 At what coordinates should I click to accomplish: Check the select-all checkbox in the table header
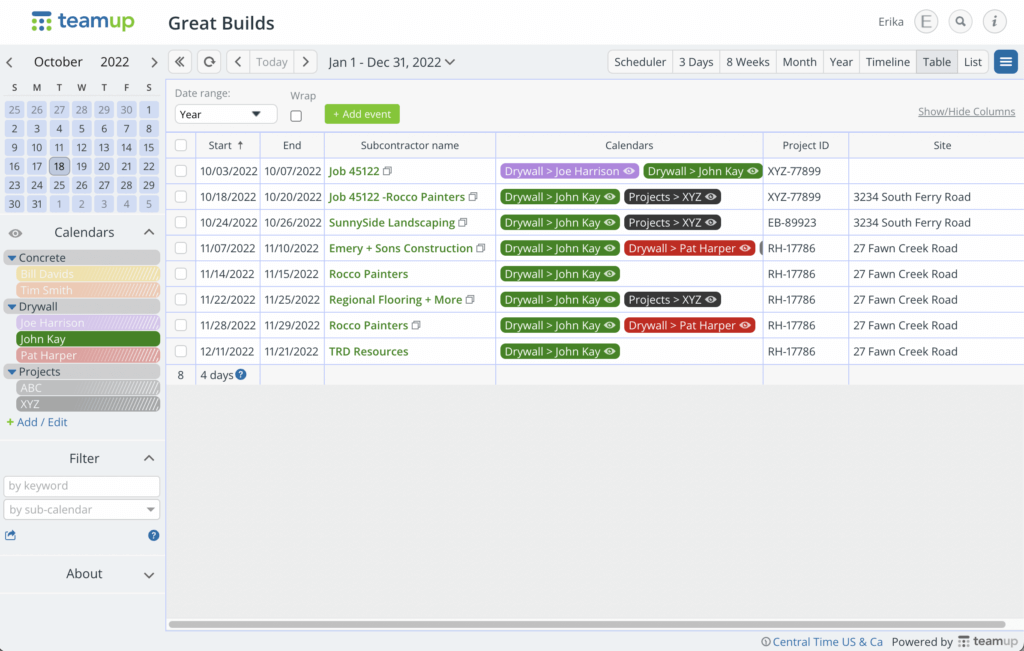coord(181,145)
